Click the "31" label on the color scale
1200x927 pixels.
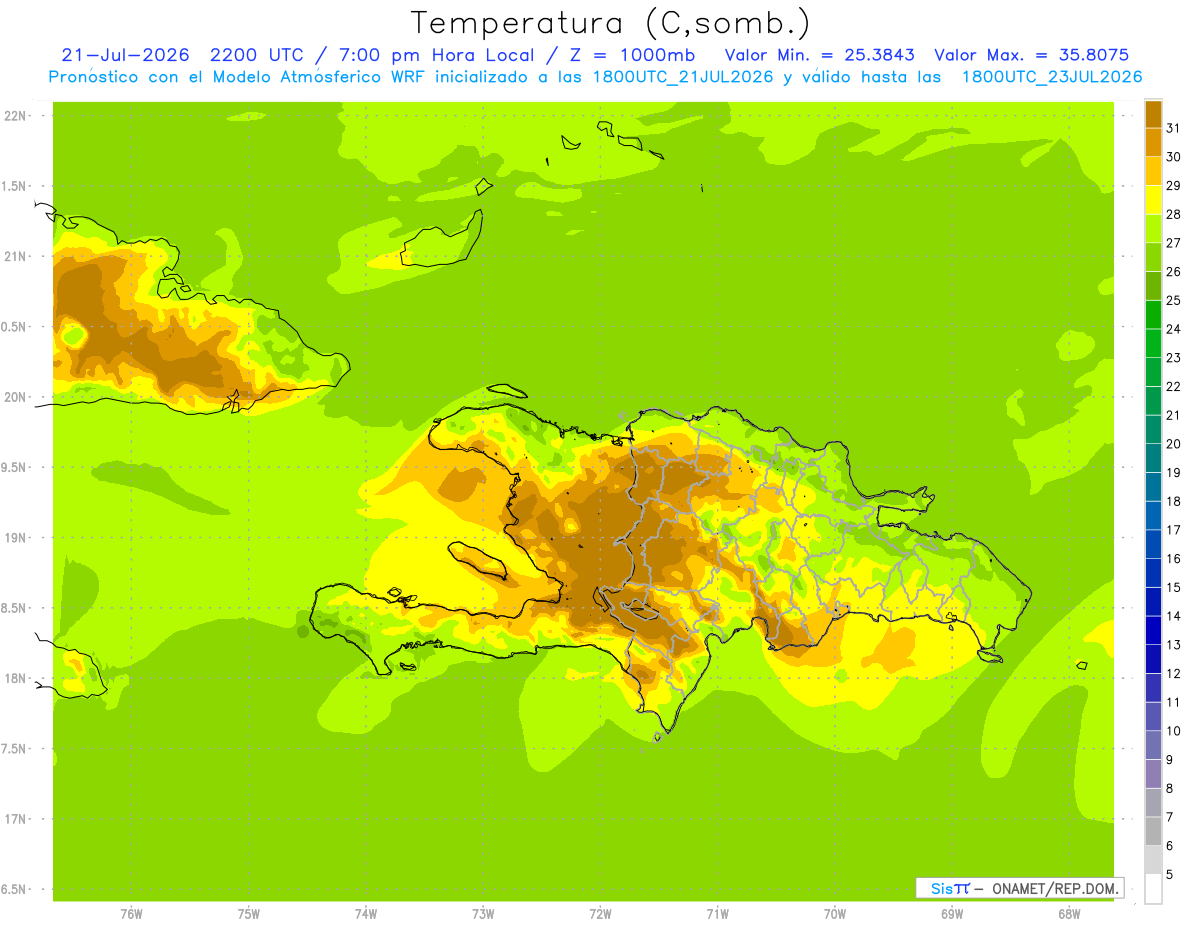coord(1174,128)
